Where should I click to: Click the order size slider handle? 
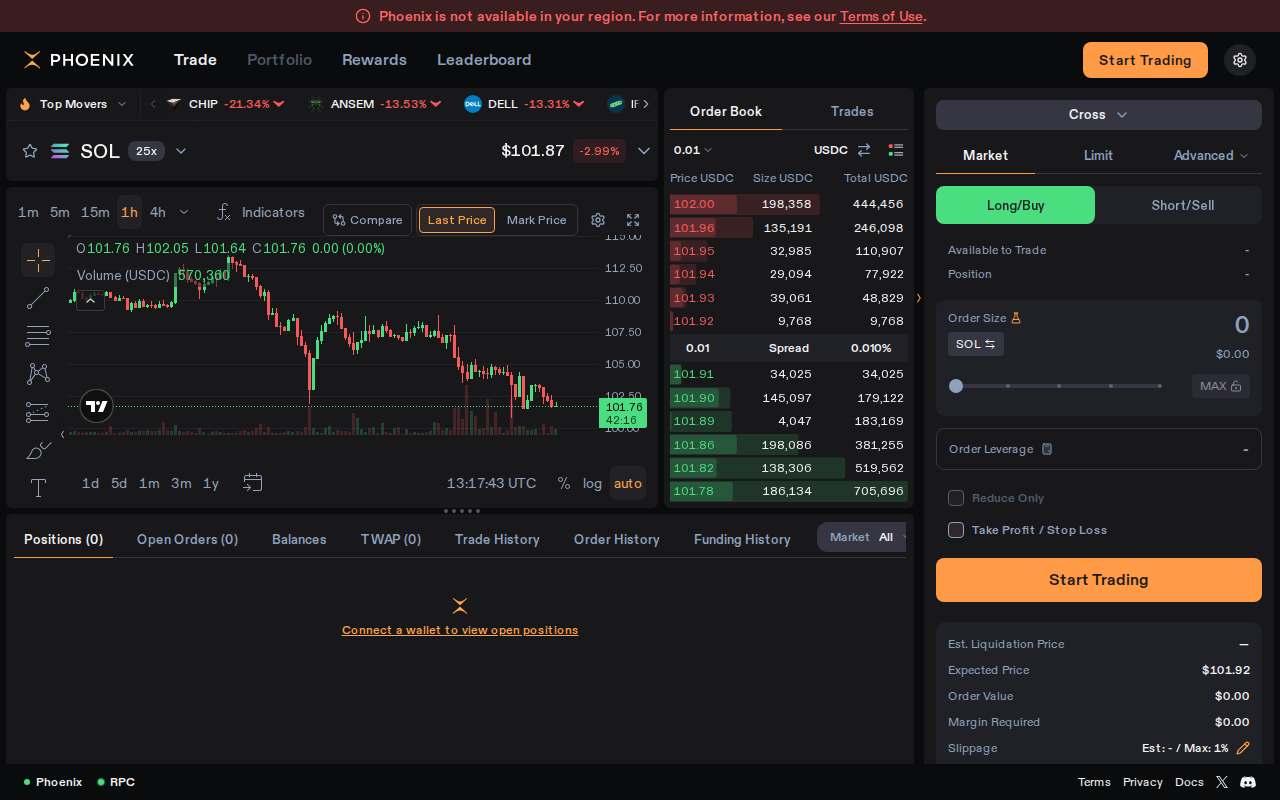(956, 386)
